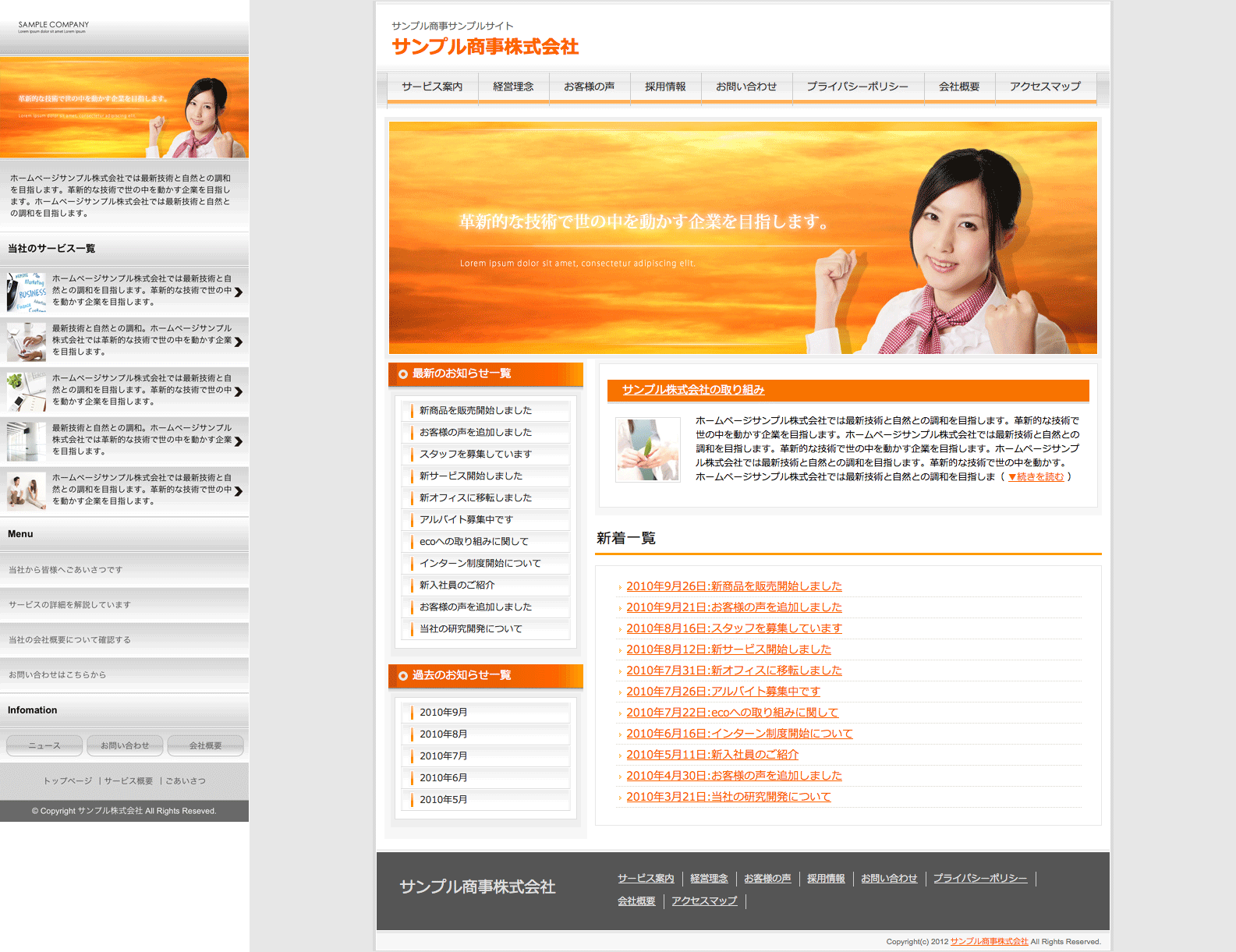Click circle bullet icon on 過去のお知らせ一覧 header
Screen dimensions: 1236x952
tap(403, 676)
